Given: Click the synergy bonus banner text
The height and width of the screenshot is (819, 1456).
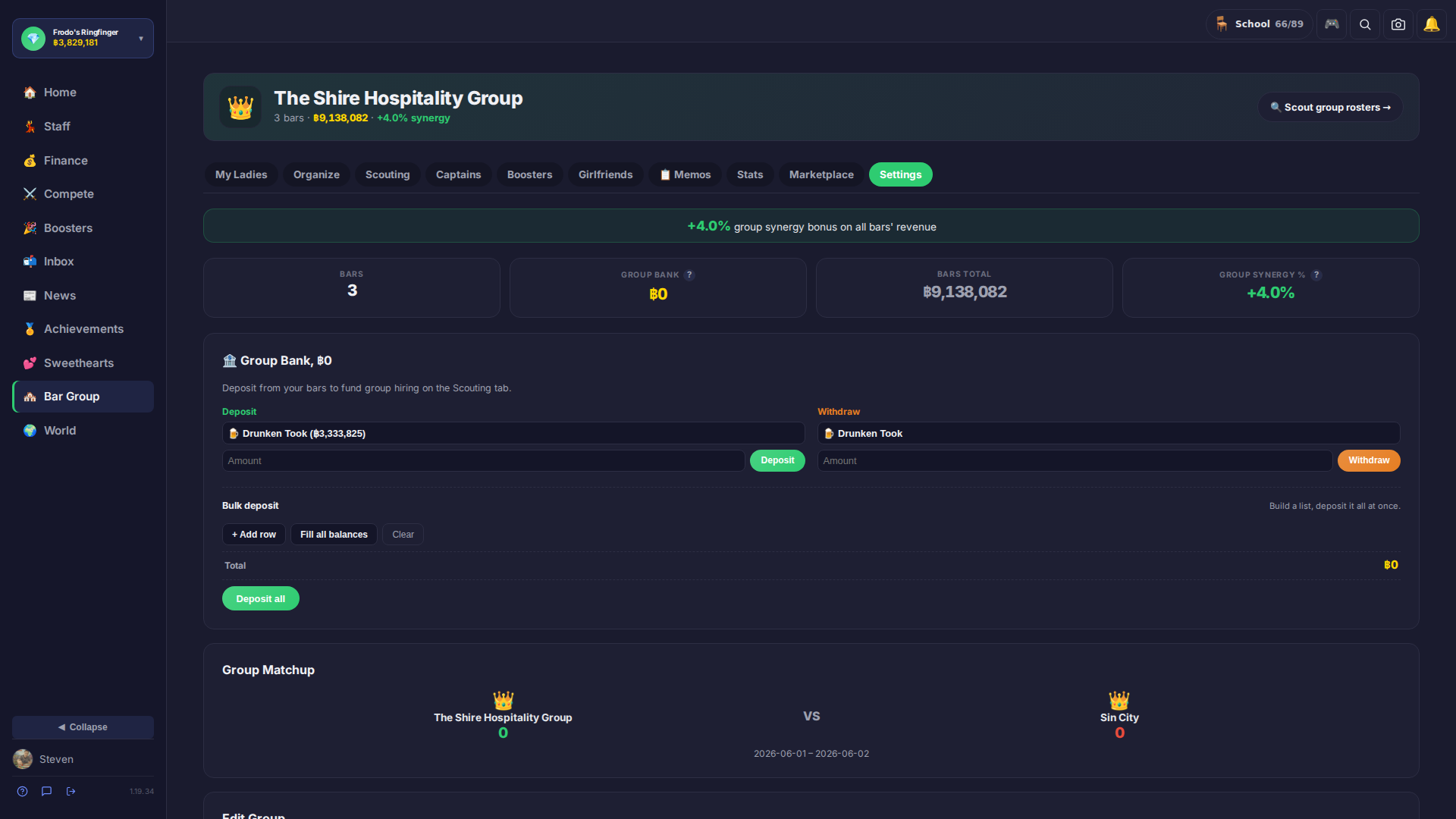Looking at the screenshot, I should tap(811, 226).
